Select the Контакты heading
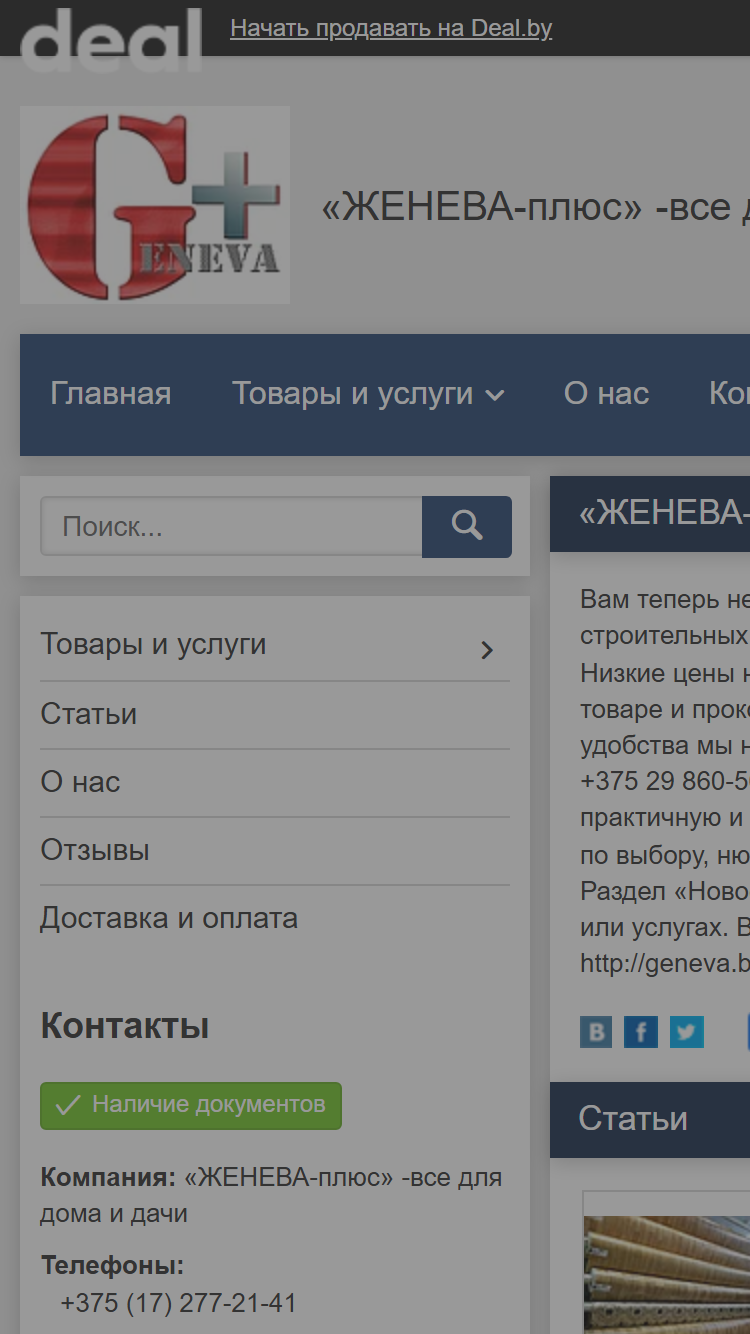This screenshot has height=1334, width=750. point(125,1026)
